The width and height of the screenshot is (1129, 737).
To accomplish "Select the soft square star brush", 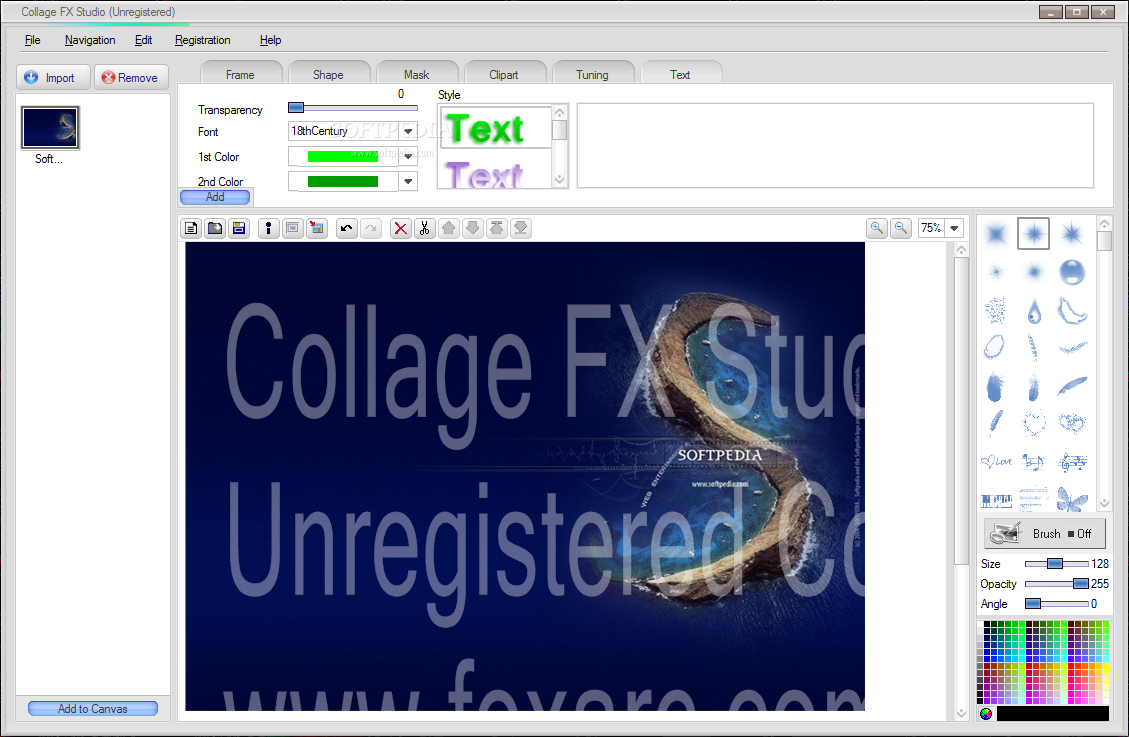I will click(996, 233).
